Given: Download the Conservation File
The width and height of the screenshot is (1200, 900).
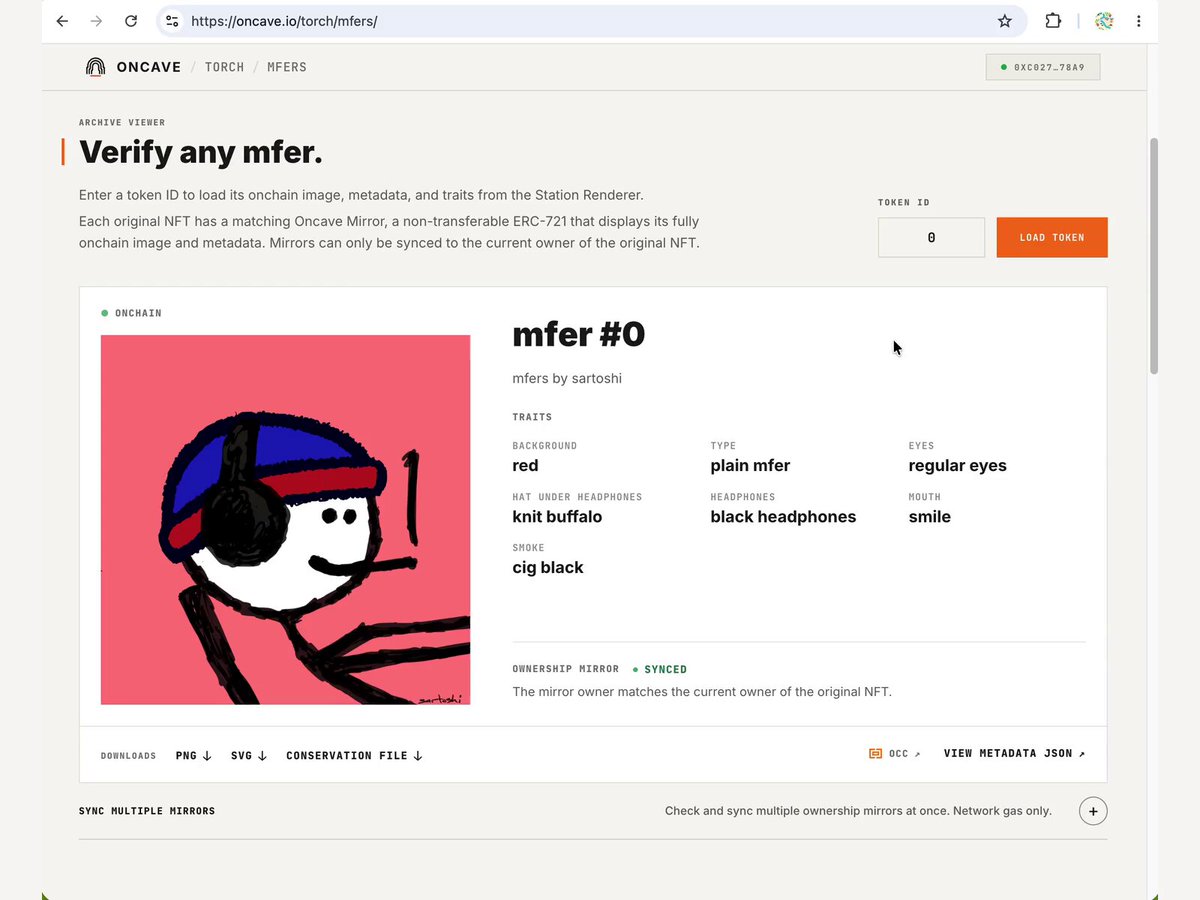Looking at the screenshot, I should tap(354, 756).
